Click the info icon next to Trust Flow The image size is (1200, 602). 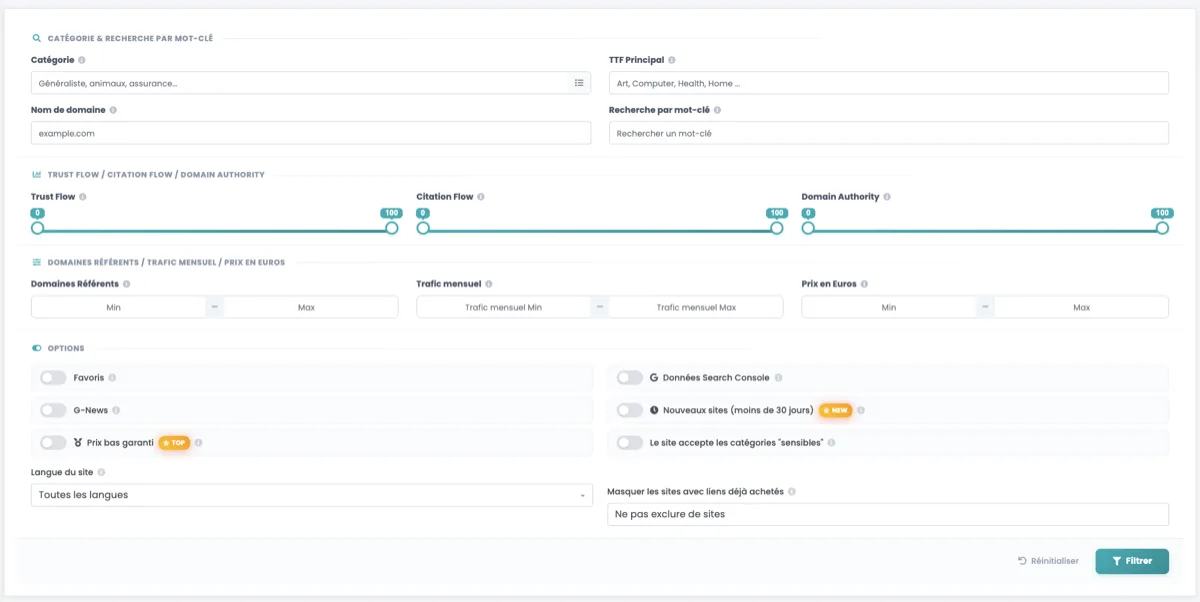coord(84,196)
